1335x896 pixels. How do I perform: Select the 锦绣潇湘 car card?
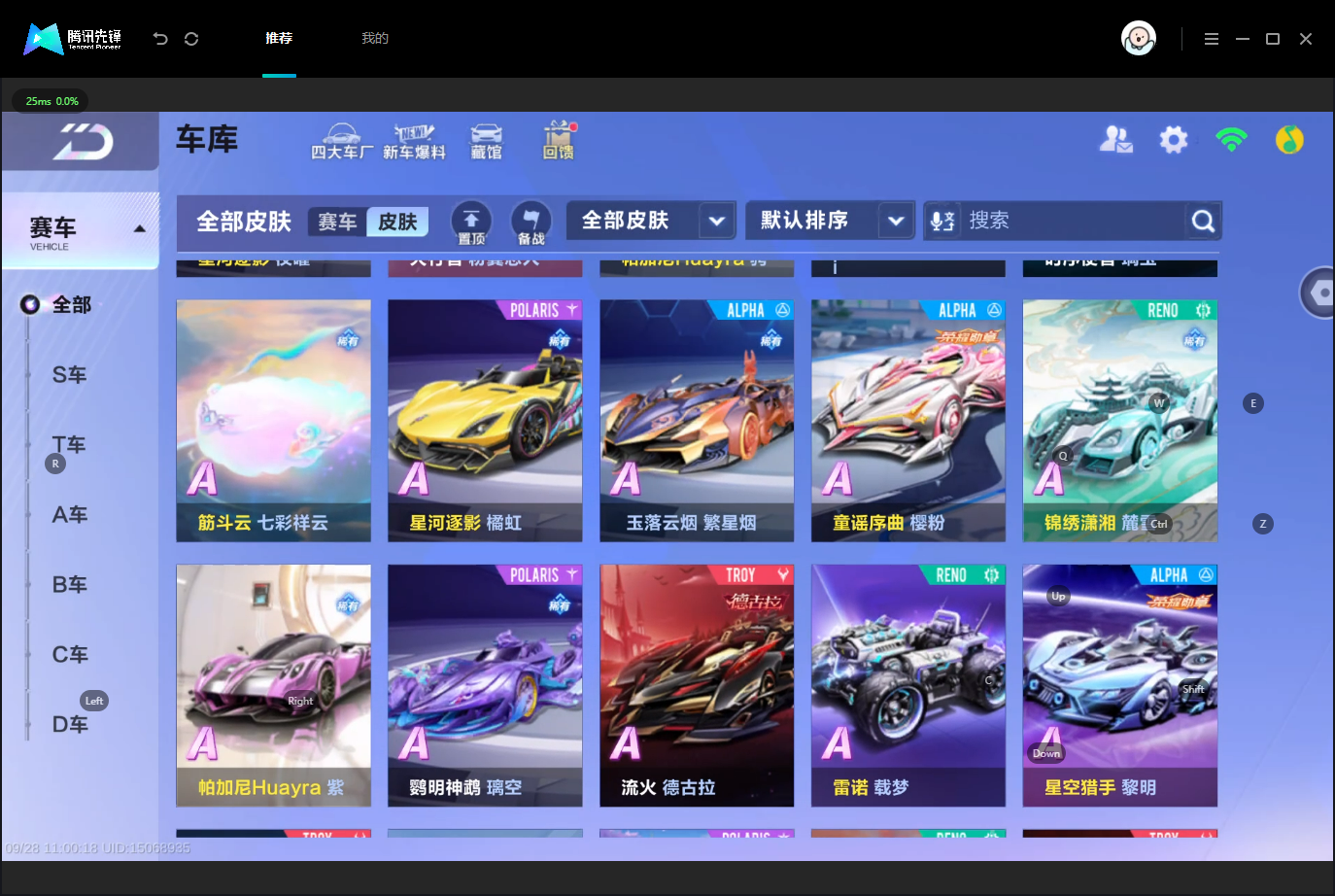tap(1120, 421)
